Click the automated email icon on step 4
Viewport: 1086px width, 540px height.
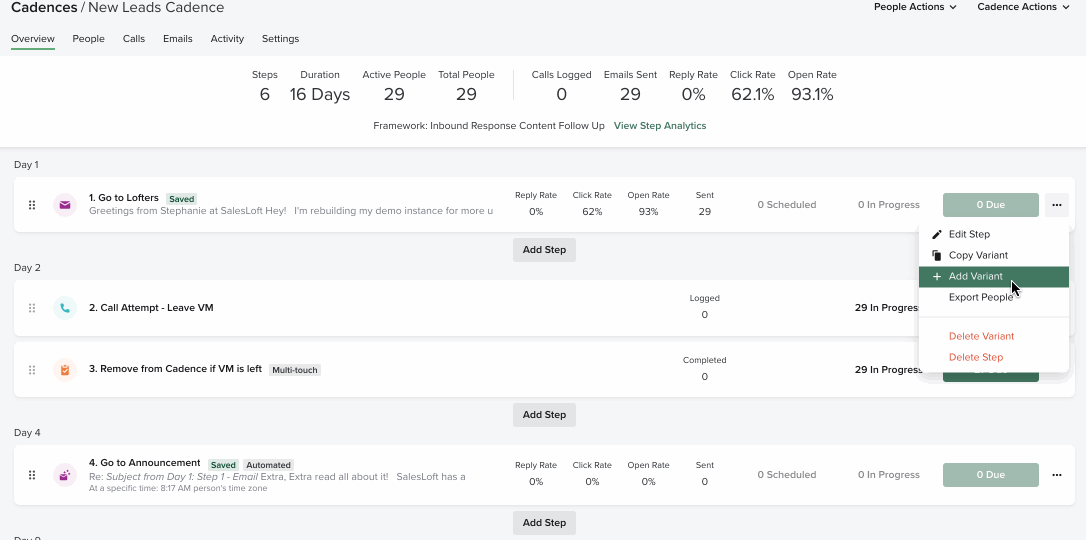coord(65,475)
